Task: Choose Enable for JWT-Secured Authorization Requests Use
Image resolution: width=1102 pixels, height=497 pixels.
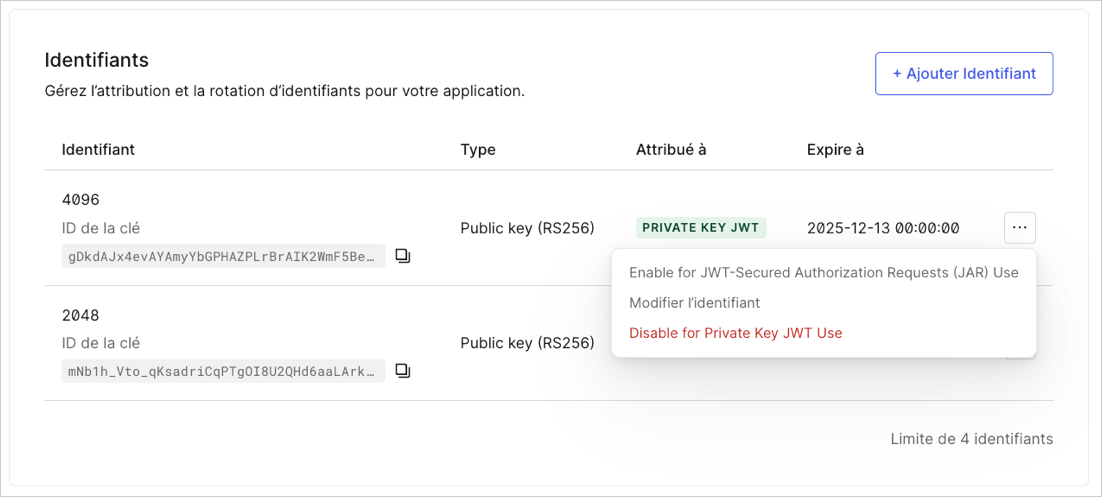Action: click(x=824, y=273)
